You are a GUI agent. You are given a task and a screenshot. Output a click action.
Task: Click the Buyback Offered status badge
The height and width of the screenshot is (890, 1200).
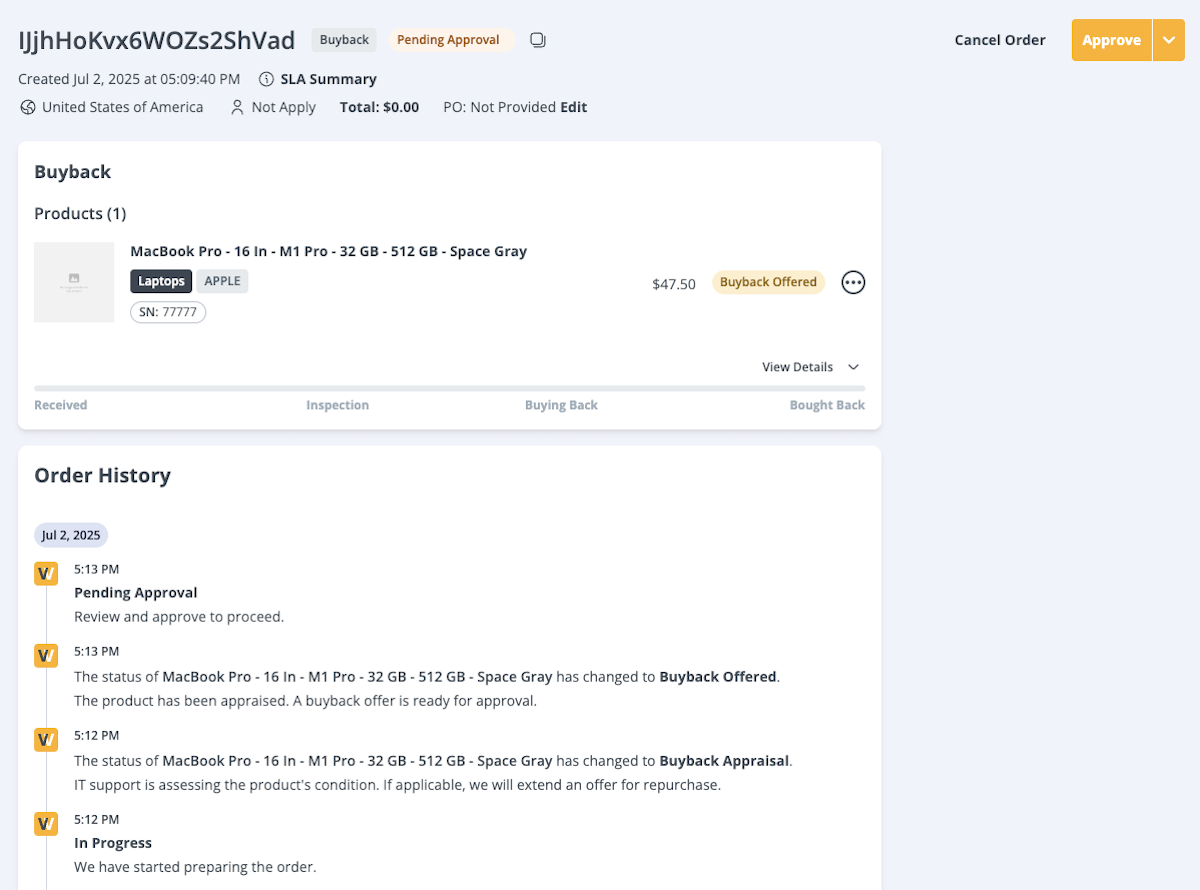768,282
